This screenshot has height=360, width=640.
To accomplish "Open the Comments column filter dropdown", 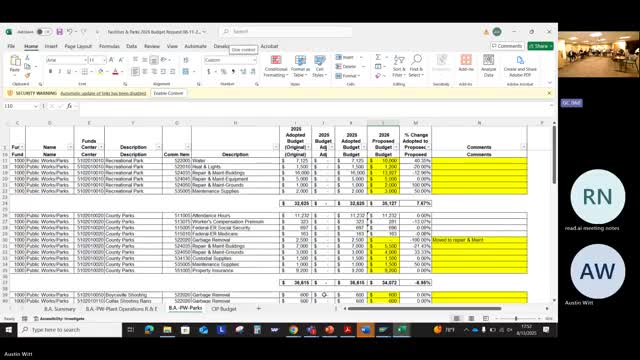I will click(x=524, y=147).
